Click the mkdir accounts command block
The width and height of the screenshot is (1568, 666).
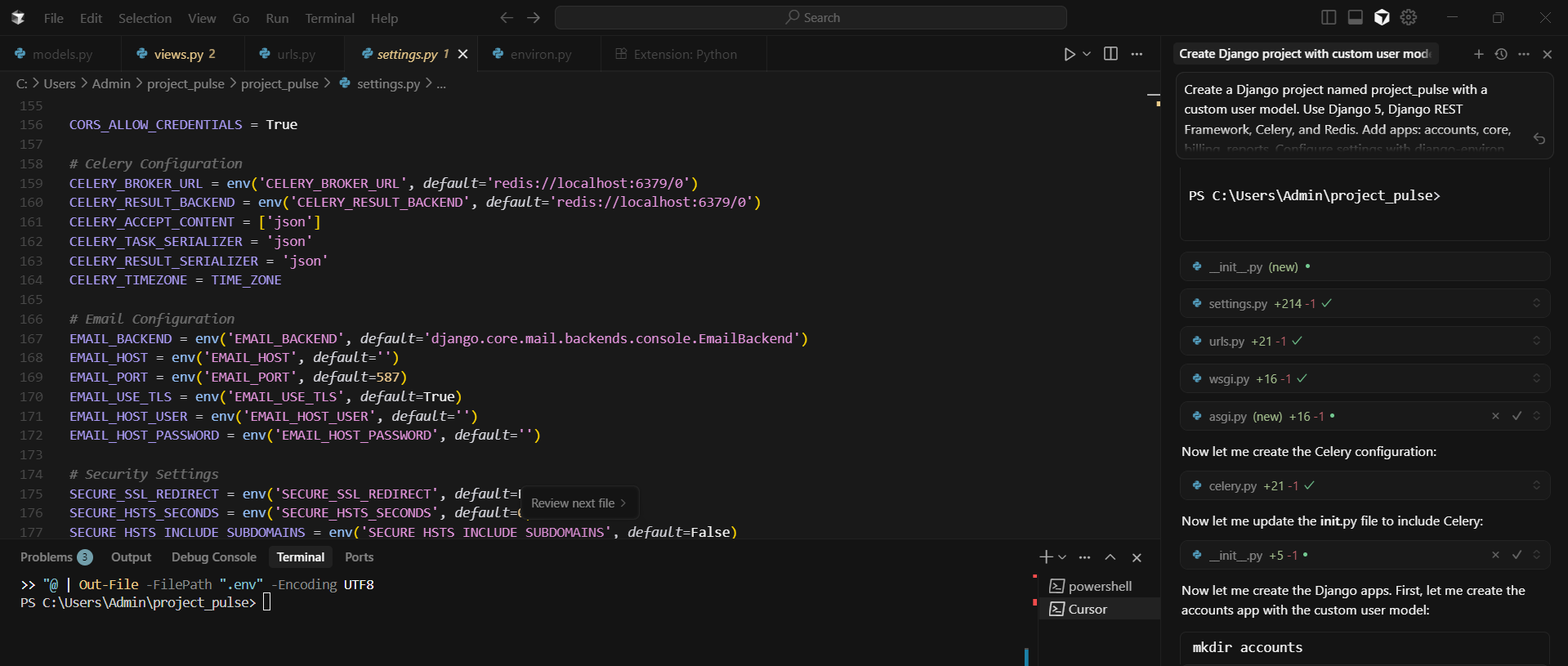click(x=1365, y=648)
